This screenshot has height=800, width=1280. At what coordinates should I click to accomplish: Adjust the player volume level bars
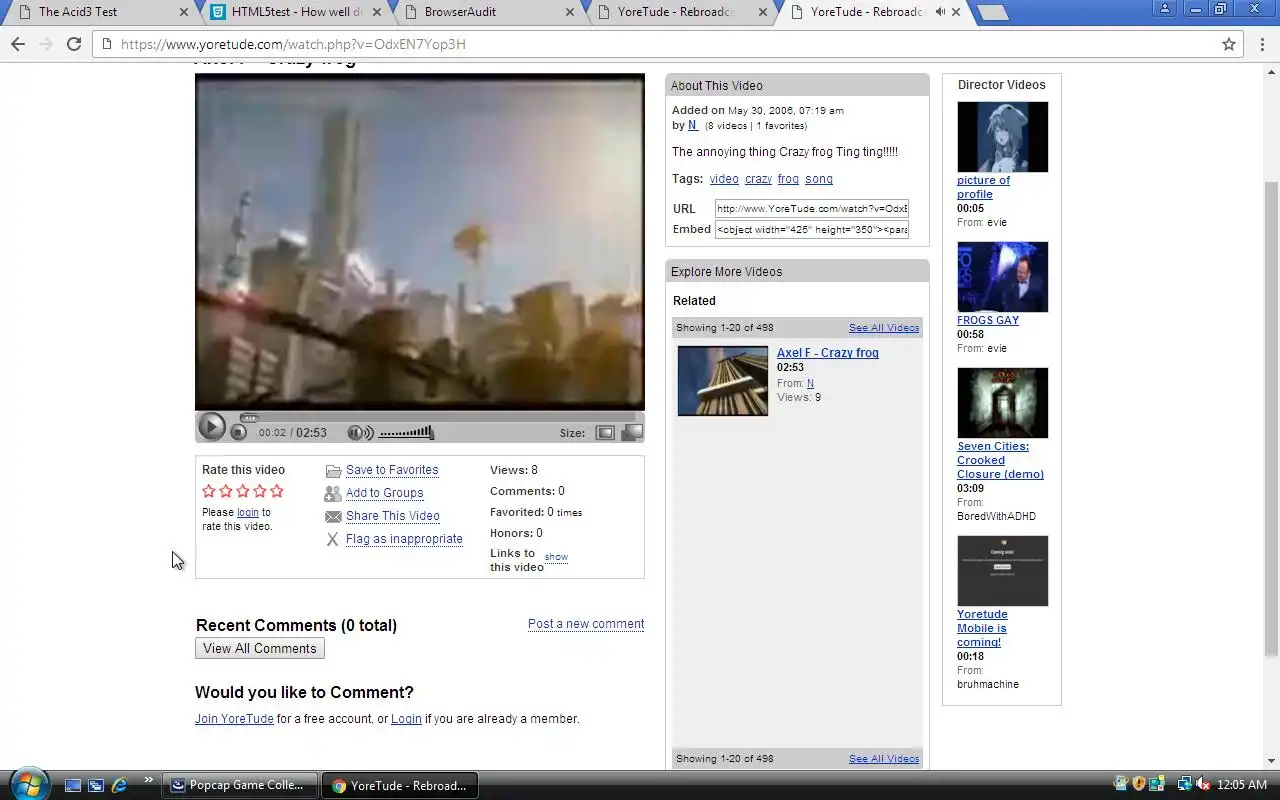click(x=406, y=433)
